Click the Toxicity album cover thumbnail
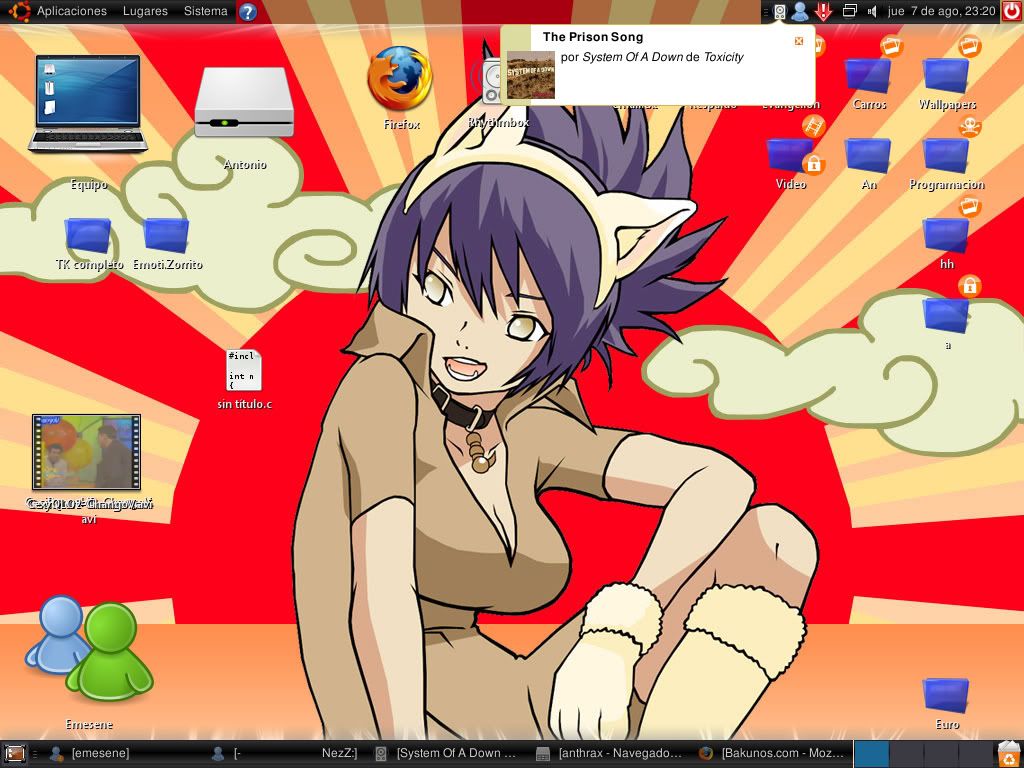The image size is (1024, 768). pyautogui.click(x=530, y=75)
